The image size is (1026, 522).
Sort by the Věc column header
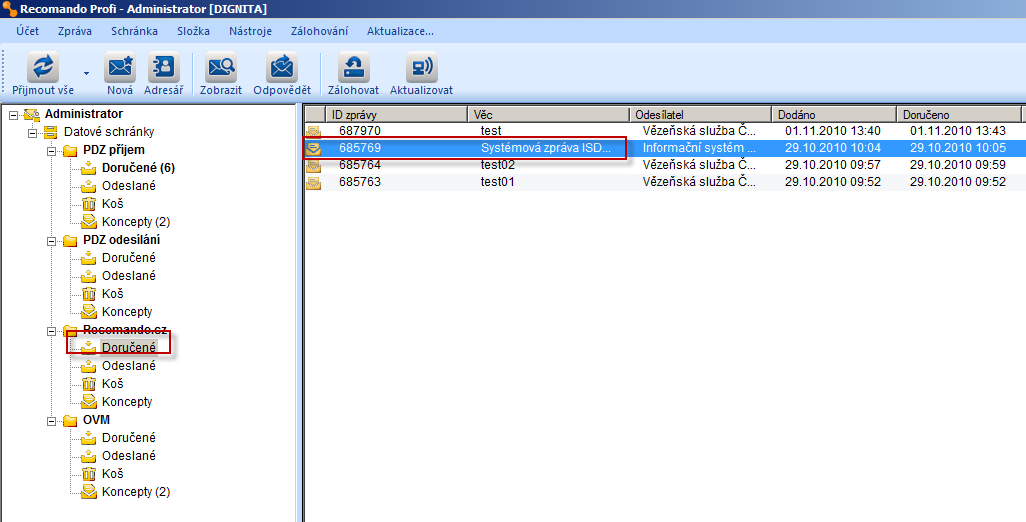click(x=548, y=114)
